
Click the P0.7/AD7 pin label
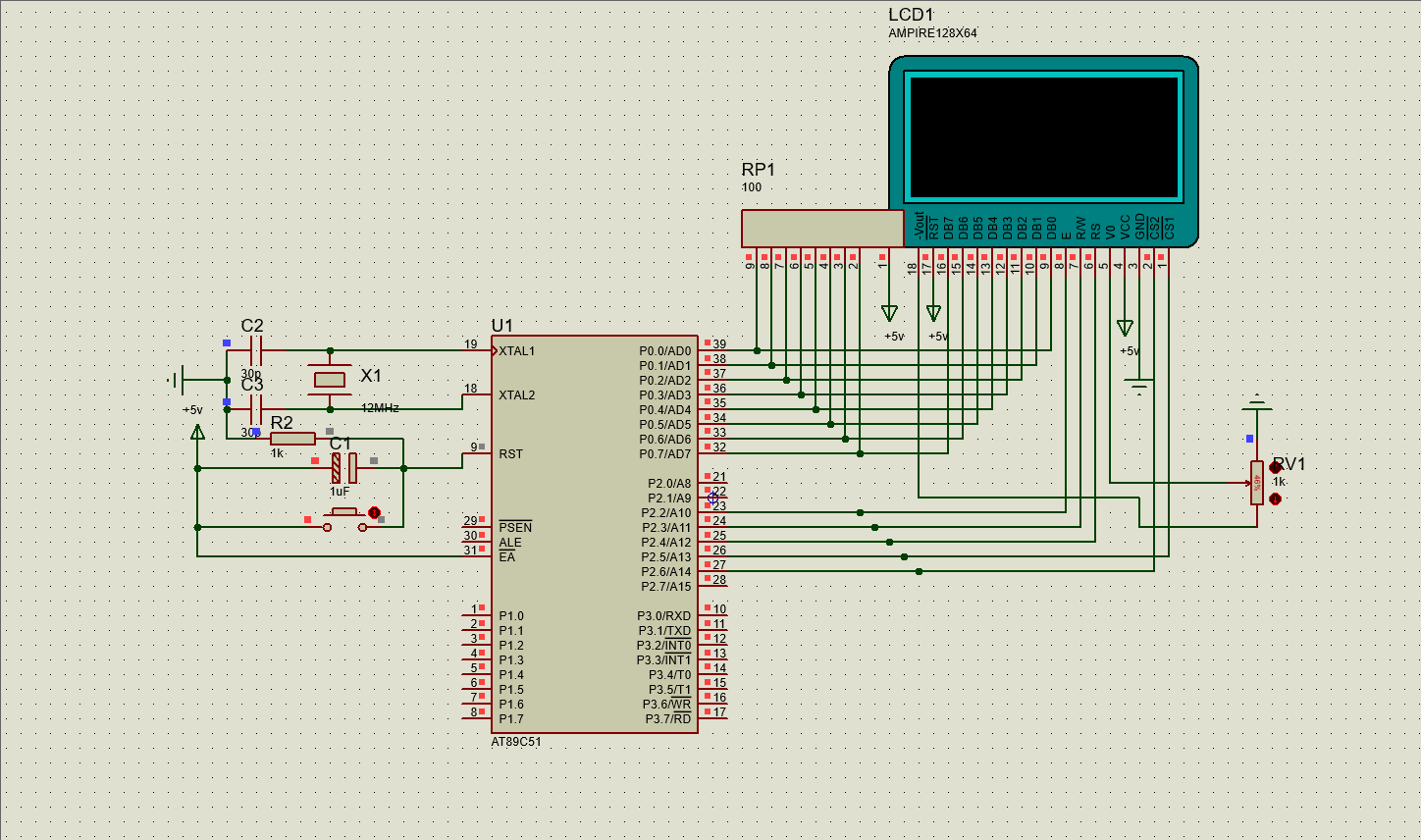664,454
